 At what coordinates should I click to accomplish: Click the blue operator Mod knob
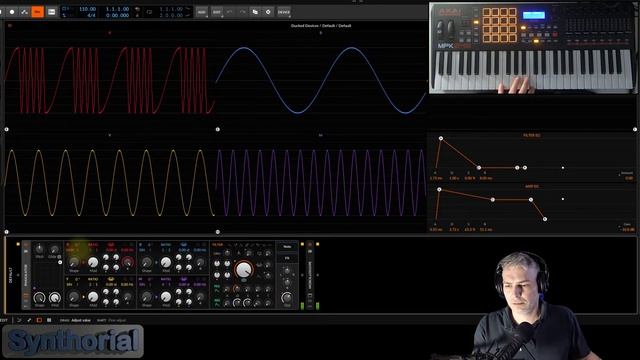pos(166,262)
